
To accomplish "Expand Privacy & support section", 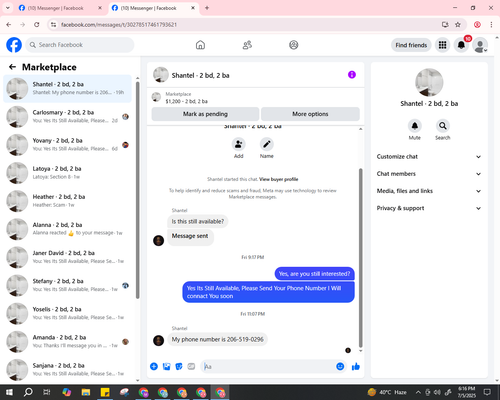I will click(429, 208).
